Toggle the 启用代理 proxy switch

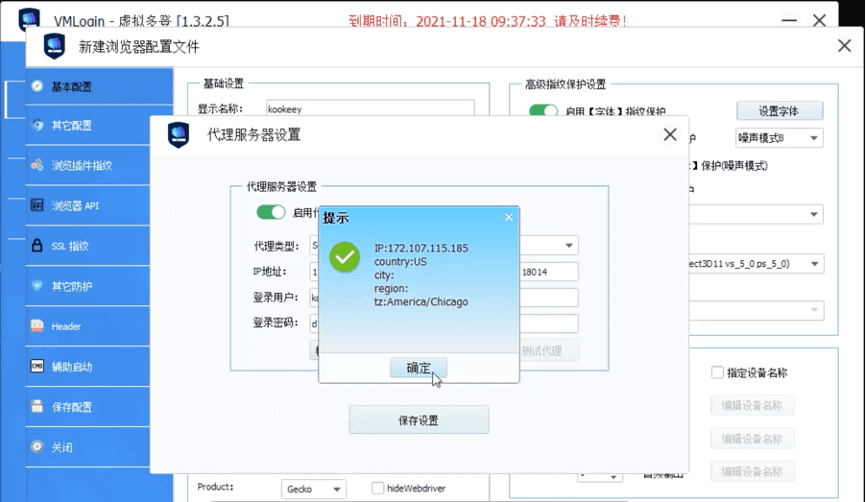271,212
